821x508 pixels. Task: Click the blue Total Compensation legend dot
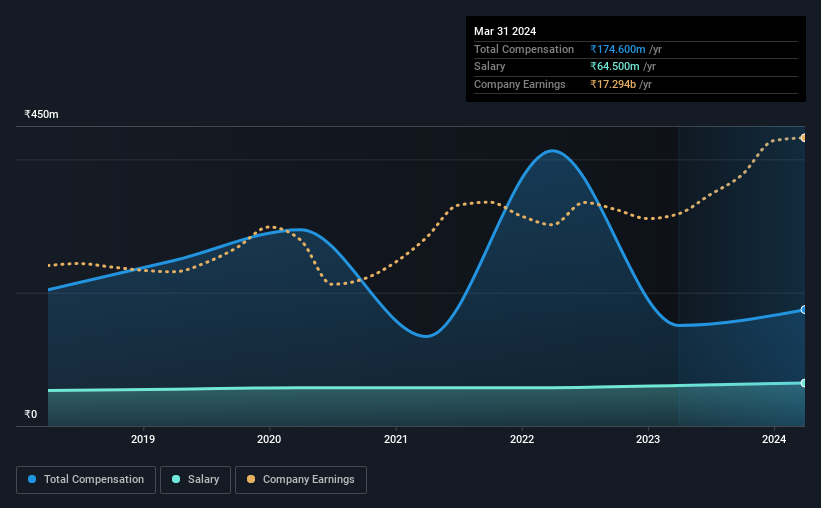tap(32, 479)
